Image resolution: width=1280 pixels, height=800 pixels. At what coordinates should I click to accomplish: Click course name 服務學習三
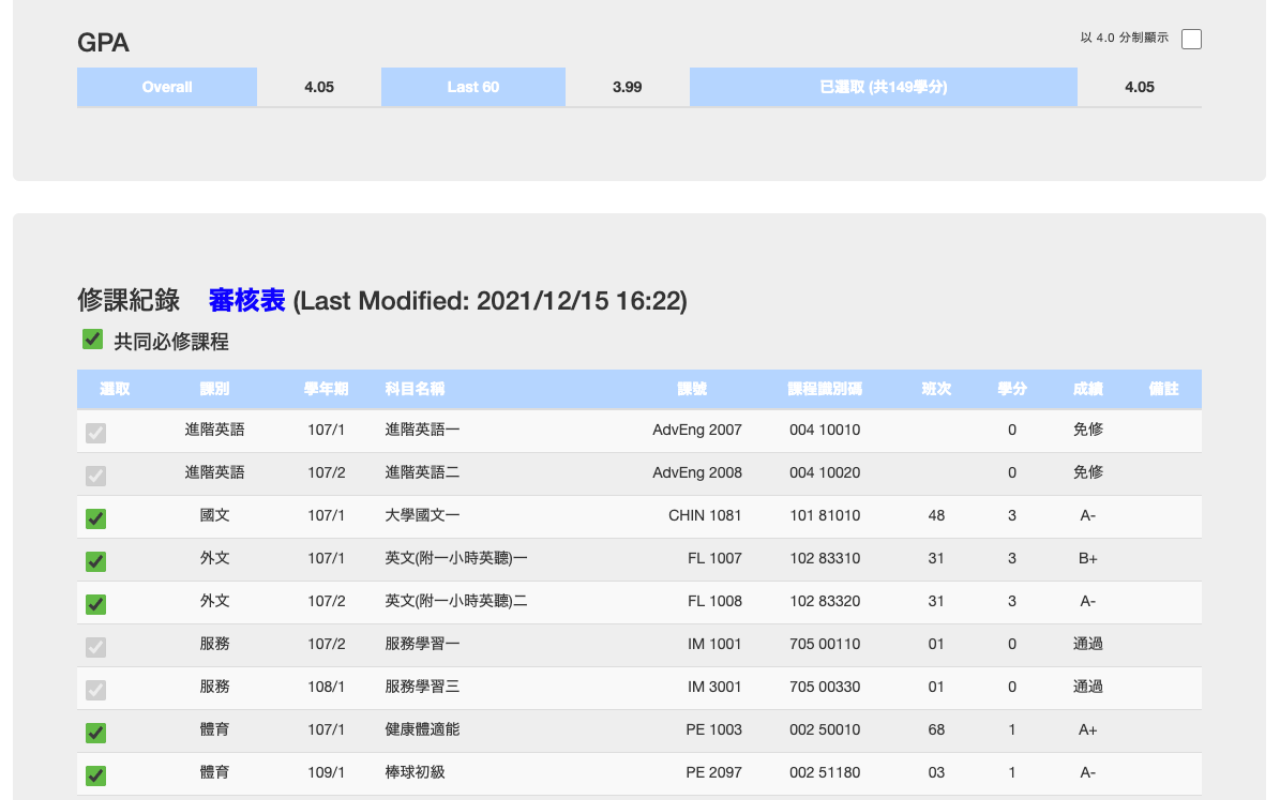click(x=423, y=687)
